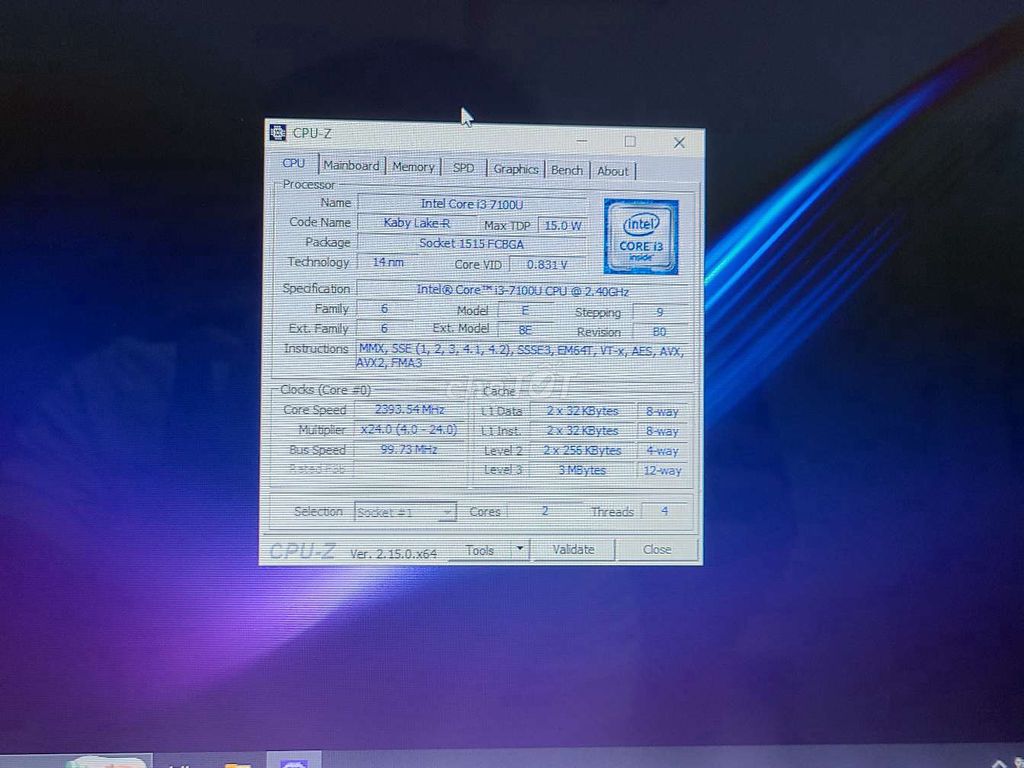The width and height of the screenshot is (1024, 768).
Task: Minimize the CPU-Z window
Action: click(x=581, y=140)
